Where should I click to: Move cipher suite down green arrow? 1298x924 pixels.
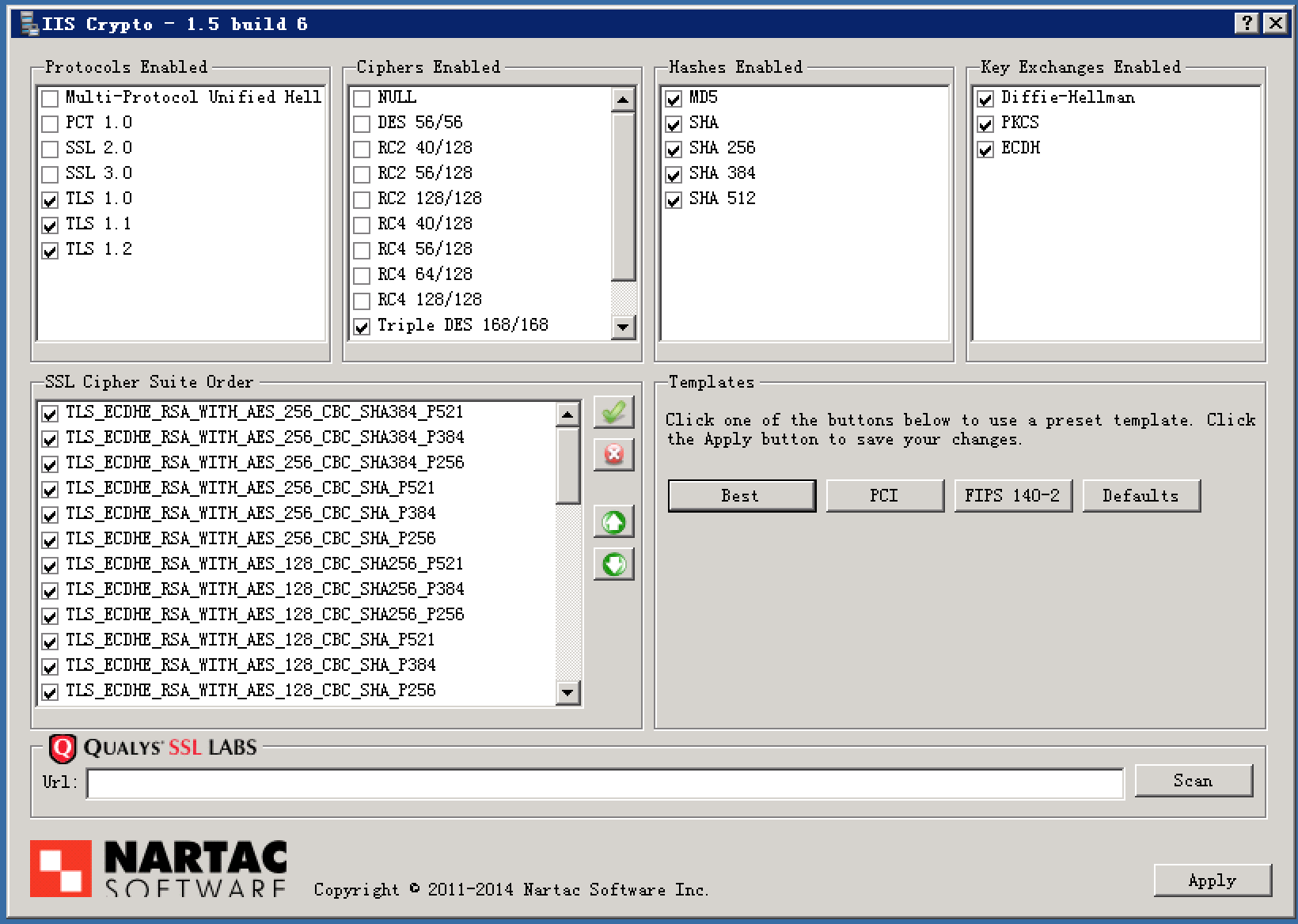[x=613, y=564]
